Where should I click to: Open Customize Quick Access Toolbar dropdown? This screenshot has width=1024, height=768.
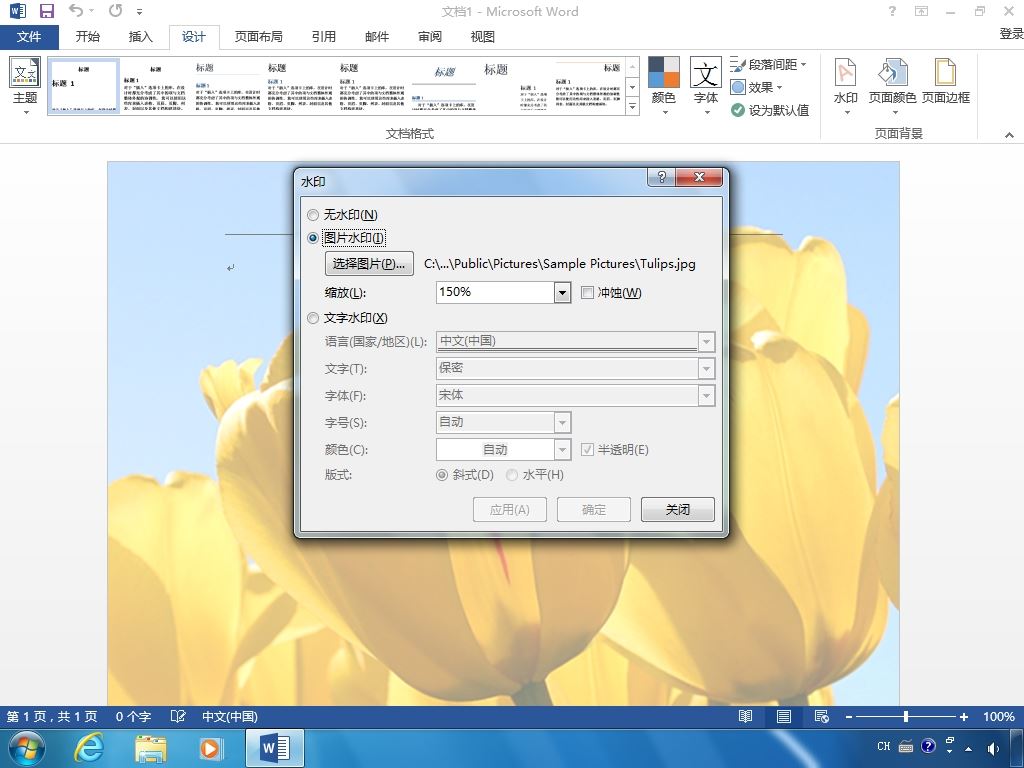[x=139, y=11]
